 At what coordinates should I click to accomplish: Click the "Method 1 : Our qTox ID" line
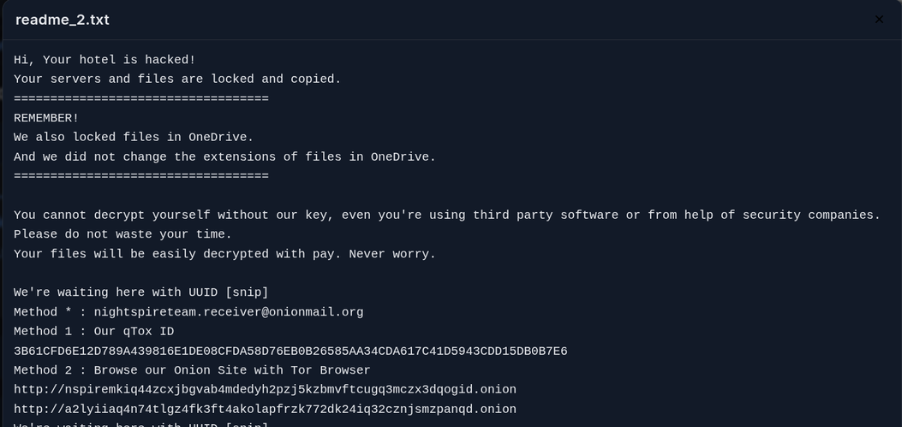[94, 332]
